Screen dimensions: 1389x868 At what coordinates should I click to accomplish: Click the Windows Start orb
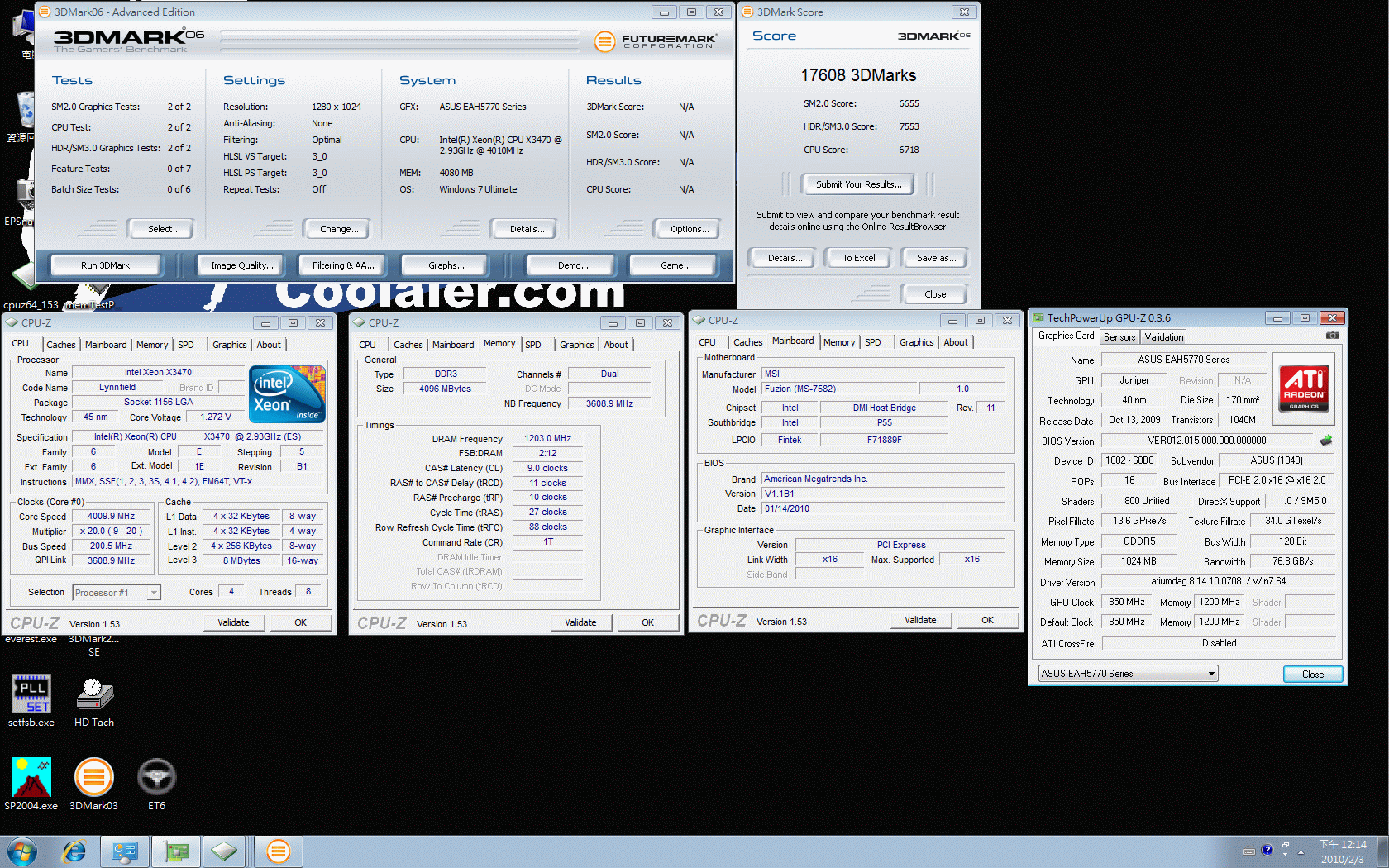(22, 851)
